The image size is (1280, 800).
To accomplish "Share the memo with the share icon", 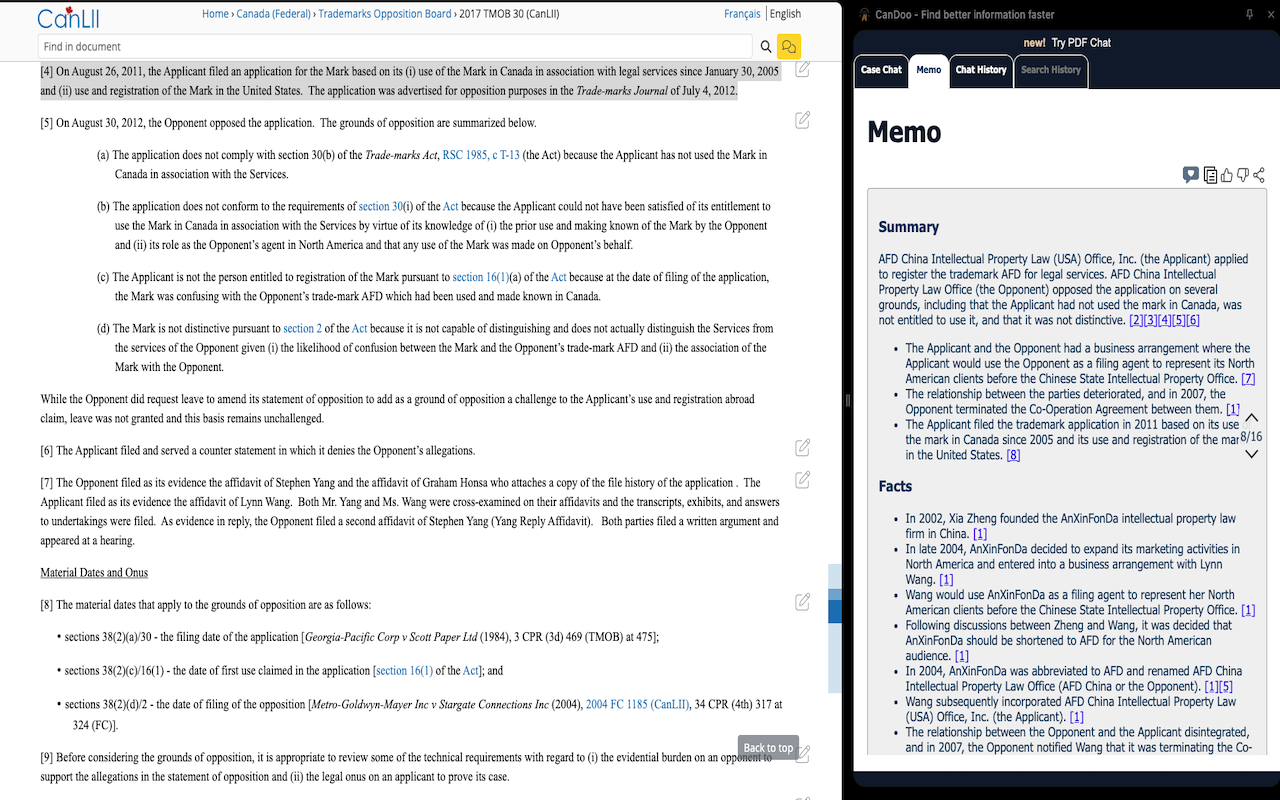I will click(x=1258, y=175).
